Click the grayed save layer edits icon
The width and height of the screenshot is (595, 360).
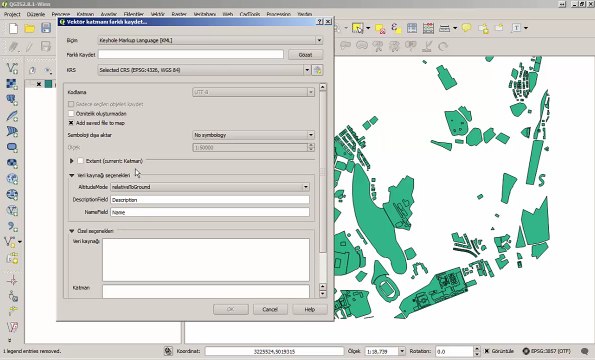click(46, 47)
